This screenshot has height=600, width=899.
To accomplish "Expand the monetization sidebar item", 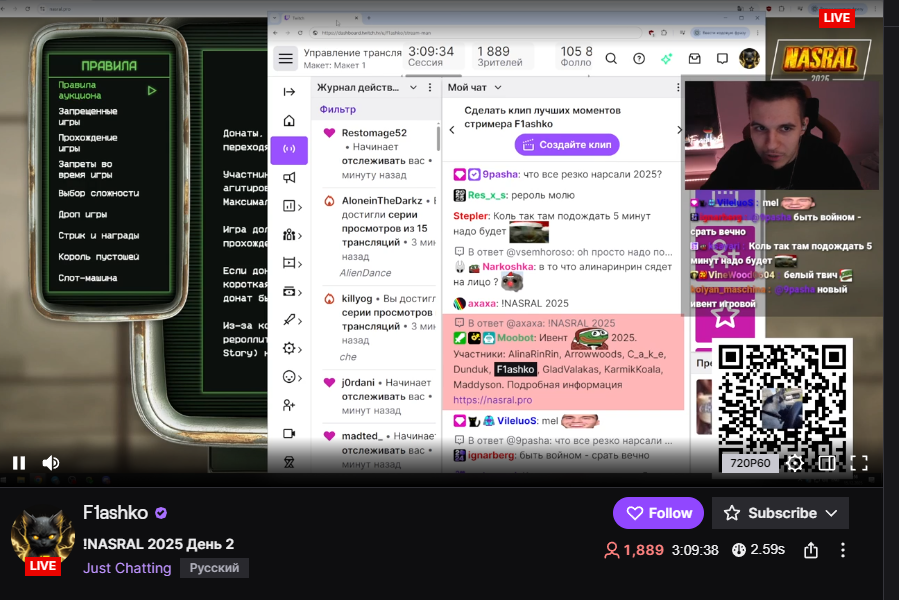I will (292, 292).
